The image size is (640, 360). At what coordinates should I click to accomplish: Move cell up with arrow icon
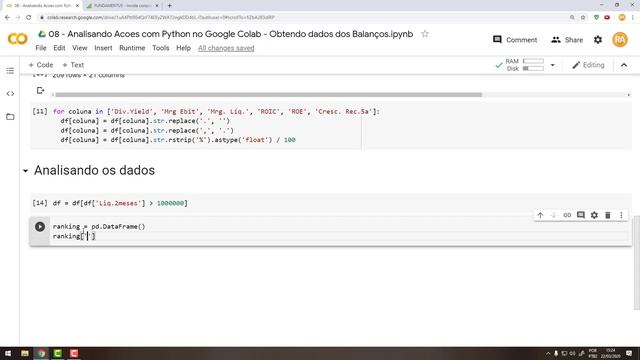tap(540, 215)
